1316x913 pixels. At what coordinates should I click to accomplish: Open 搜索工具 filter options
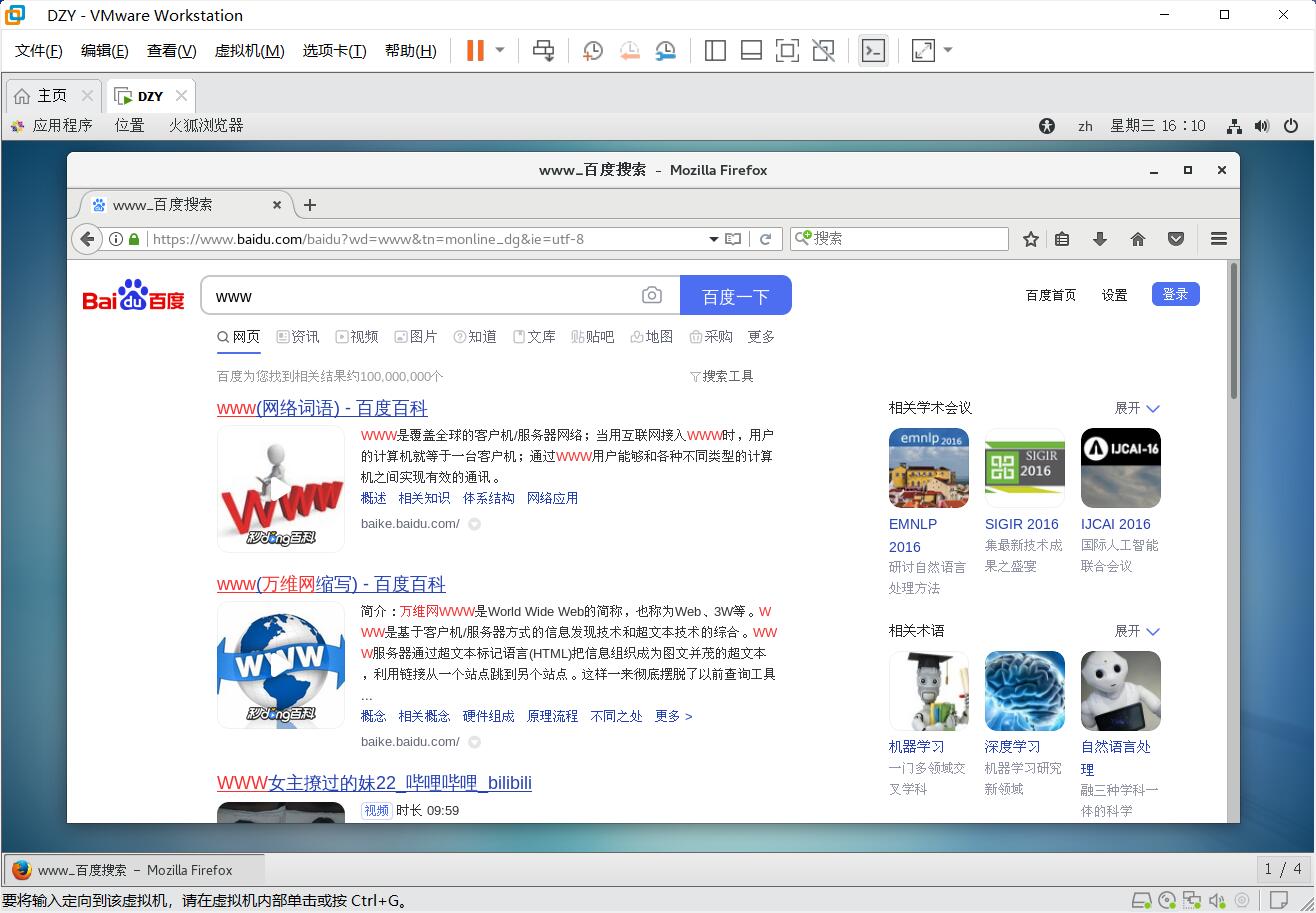click(x=722, y=376)
